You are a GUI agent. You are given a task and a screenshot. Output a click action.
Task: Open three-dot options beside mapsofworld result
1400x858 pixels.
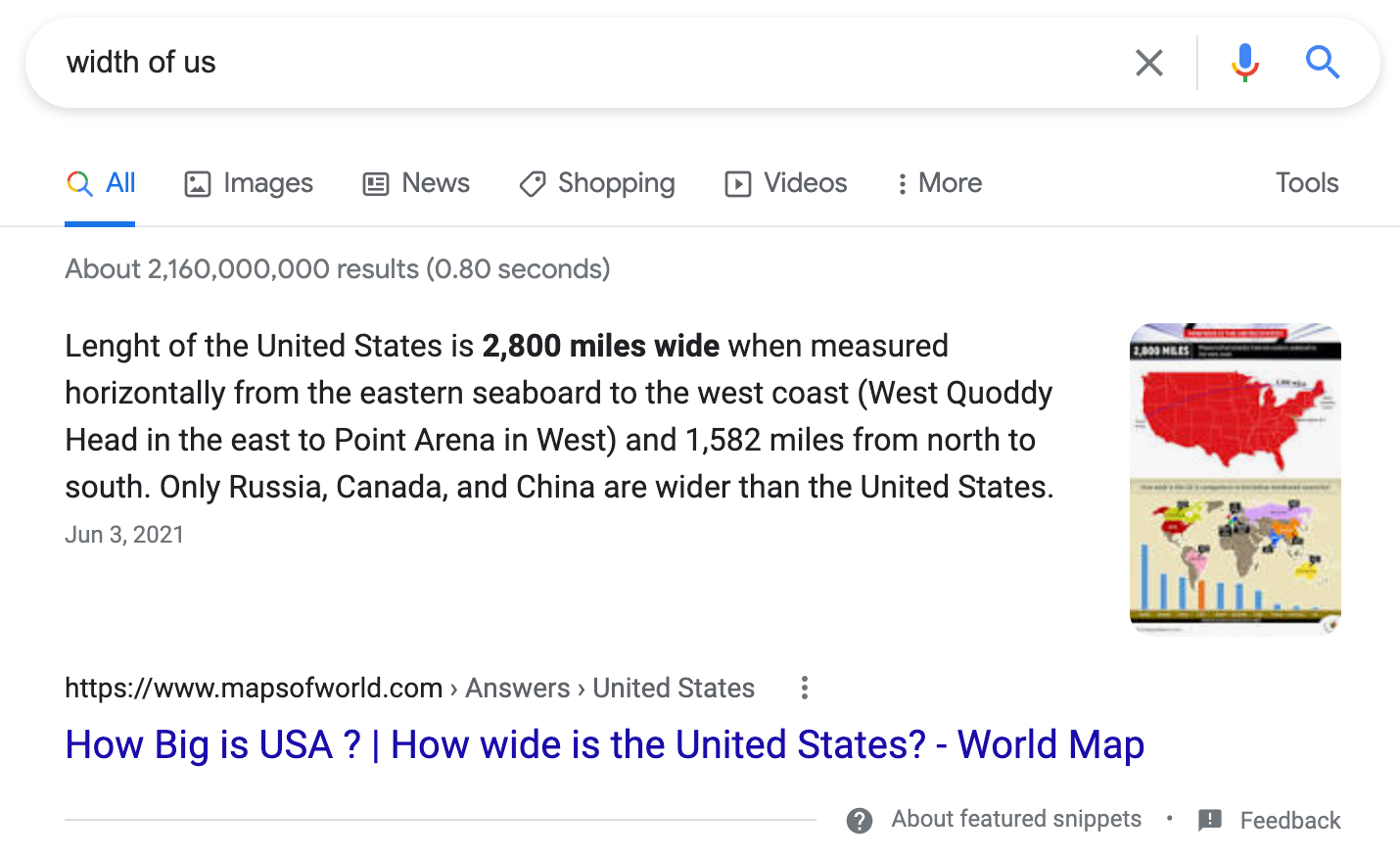tap(805, 688)
